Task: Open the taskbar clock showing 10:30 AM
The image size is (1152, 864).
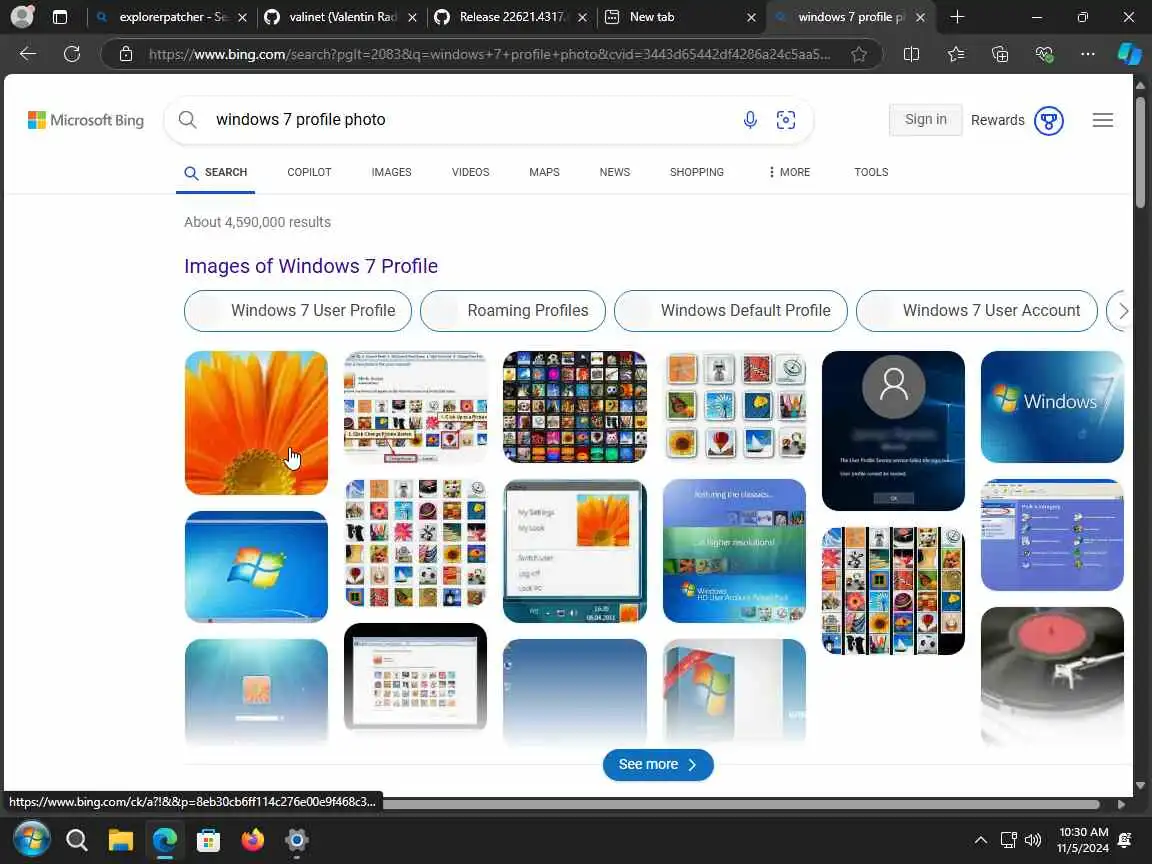Action: [1083, 840]
